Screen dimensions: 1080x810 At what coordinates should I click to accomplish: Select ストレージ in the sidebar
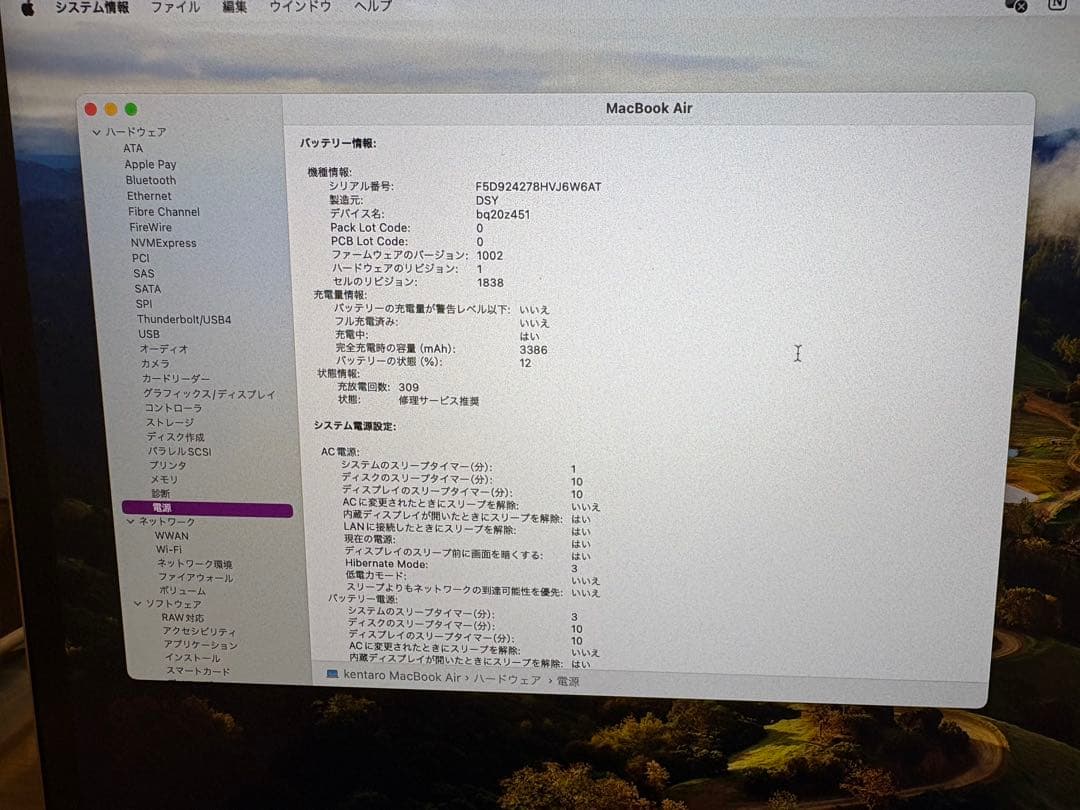[x=170, y=422]
